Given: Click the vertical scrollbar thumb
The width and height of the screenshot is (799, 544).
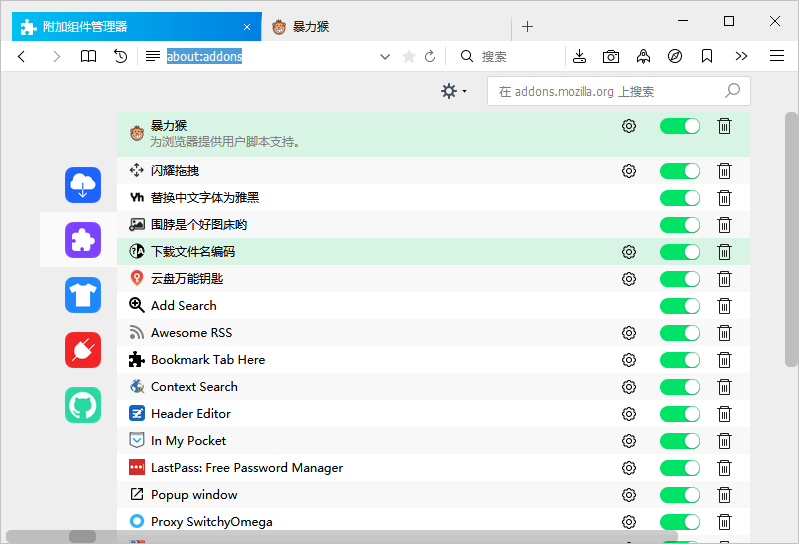Looking at the screenshot, I should click(x=791, y=239).
